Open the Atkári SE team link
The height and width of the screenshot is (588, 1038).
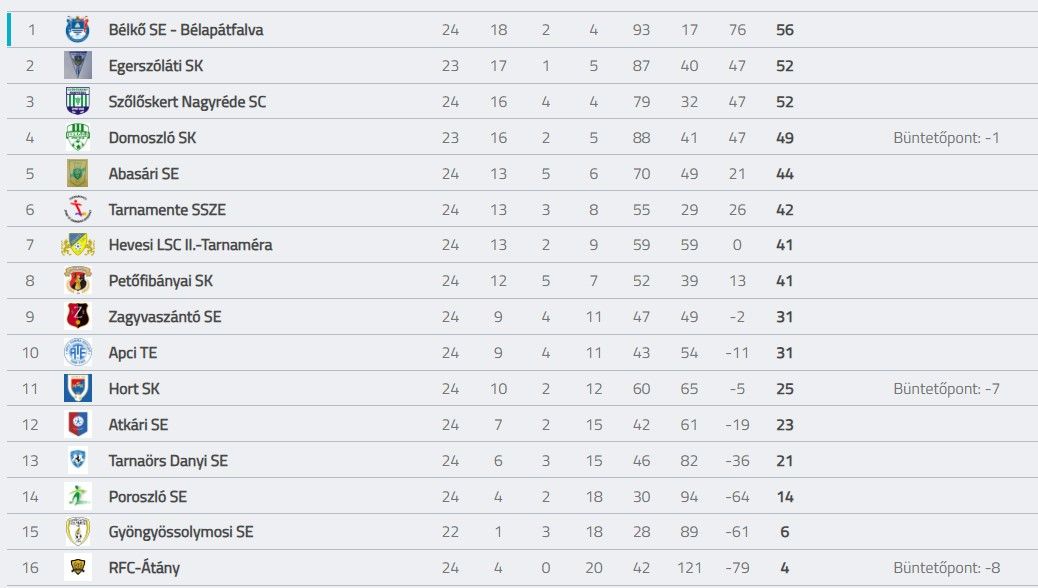click(138, 424)
